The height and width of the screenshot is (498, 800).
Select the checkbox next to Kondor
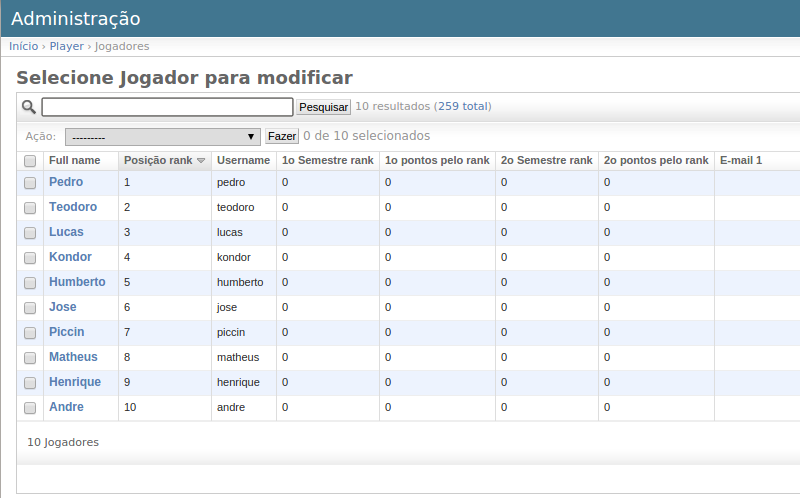pos(30,258)
